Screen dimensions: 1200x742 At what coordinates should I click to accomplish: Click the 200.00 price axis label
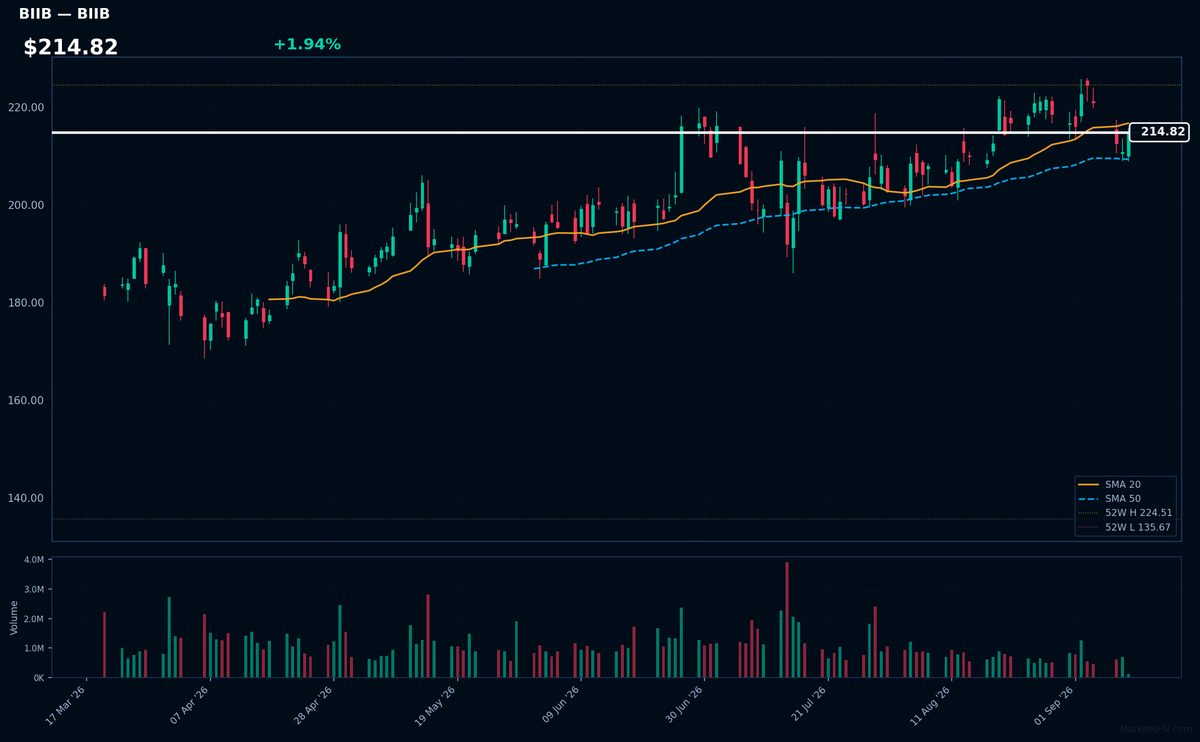tap(26, 205)
